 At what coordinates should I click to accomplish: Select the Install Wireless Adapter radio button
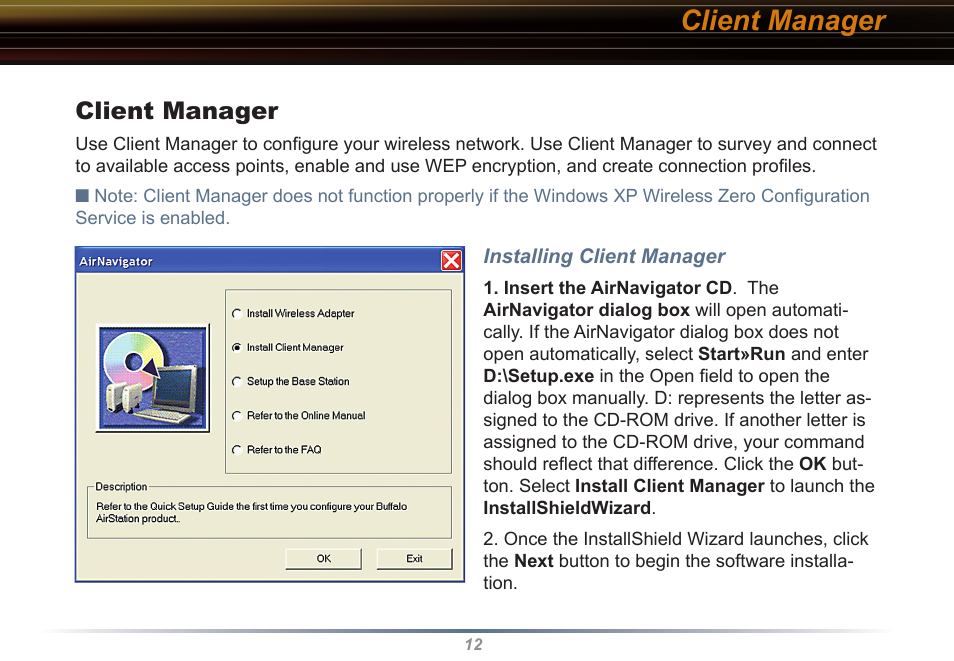click(293, 313)
